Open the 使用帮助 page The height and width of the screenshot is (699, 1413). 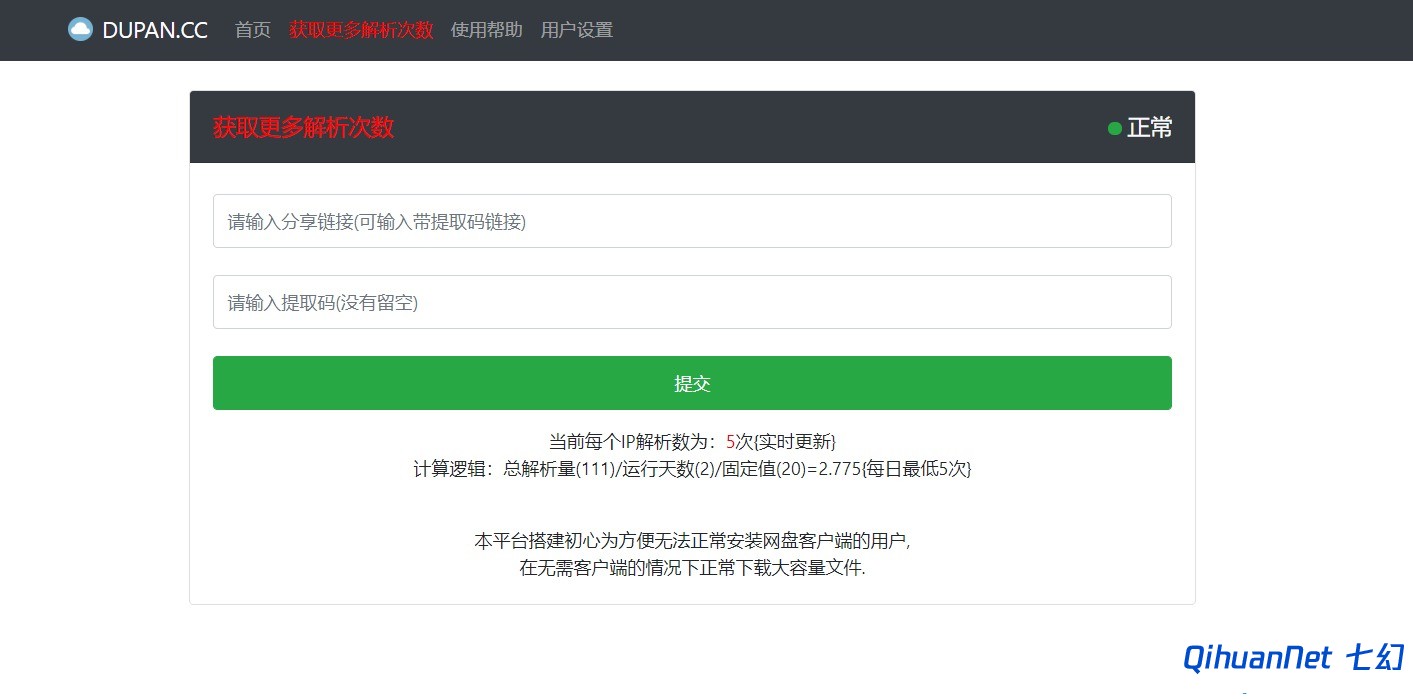coord(487,30)
